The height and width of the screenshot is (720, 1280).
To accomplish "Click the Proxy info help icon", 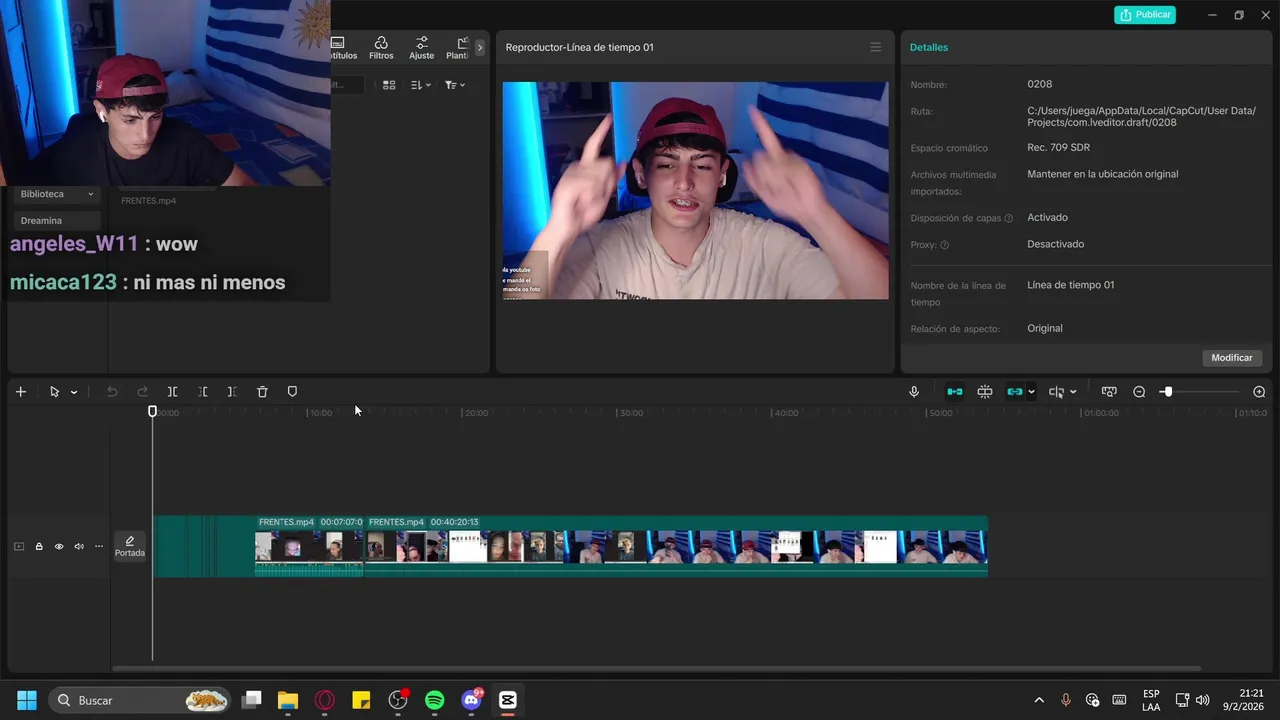I will 945,245.
